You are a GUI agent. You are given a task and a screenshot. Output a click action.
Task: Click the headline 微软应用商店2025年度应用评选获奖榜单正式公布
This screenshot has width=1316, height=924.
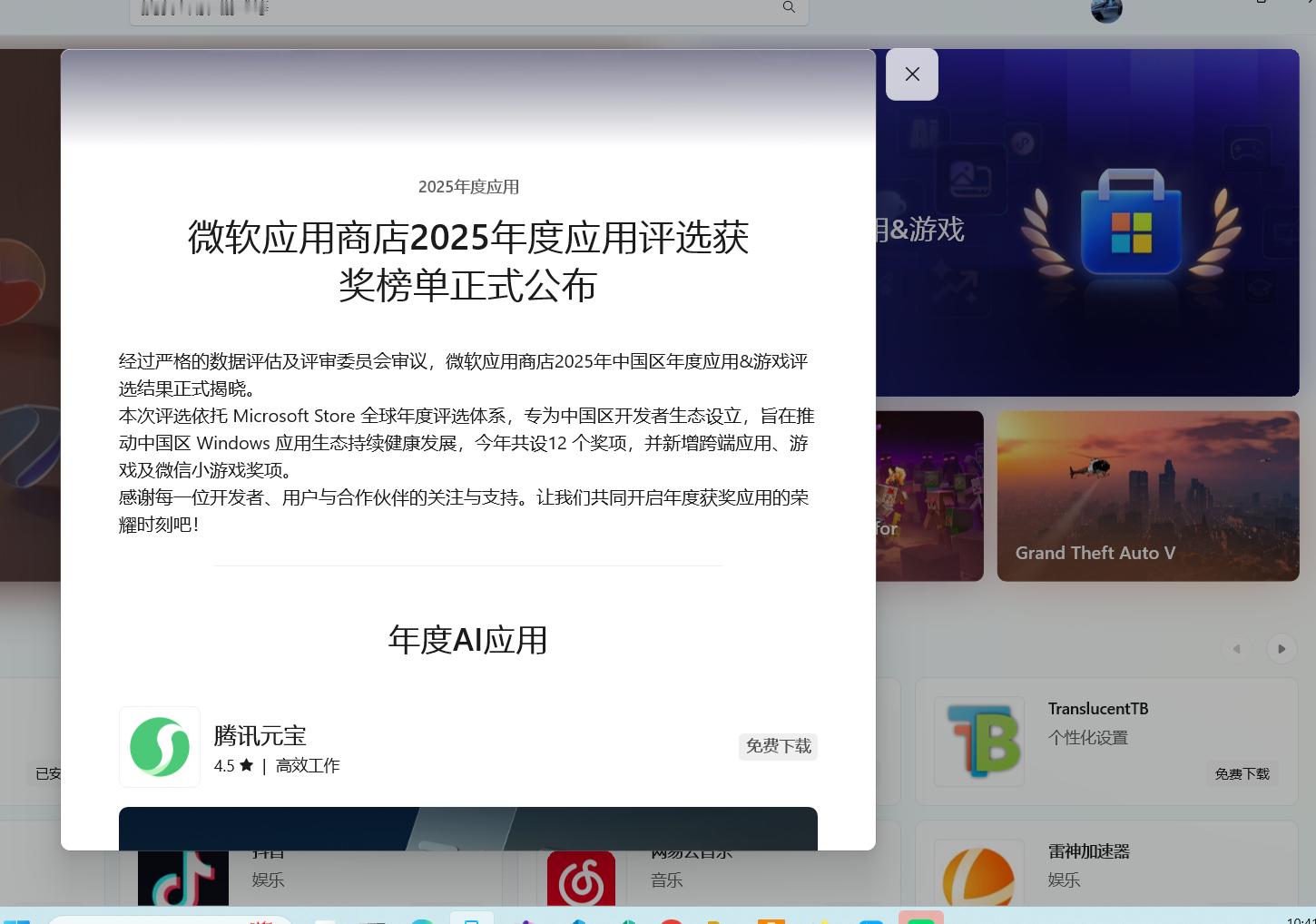(468, 261)
